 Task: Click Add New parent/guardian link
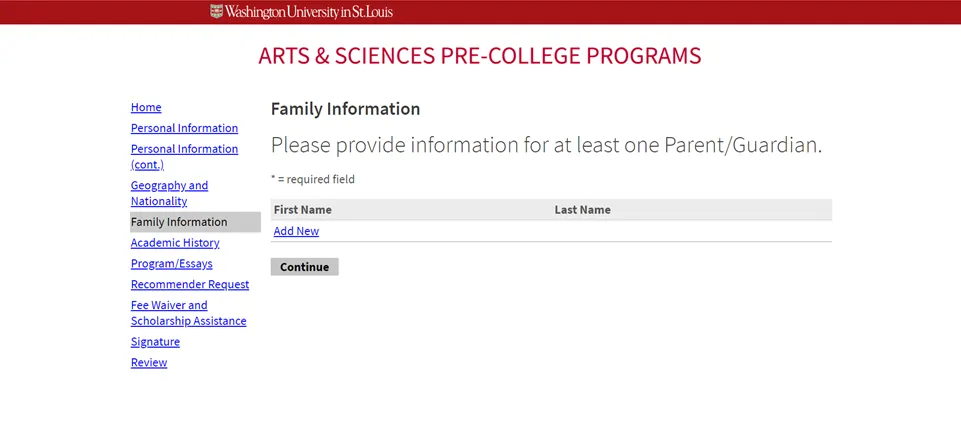[x=296, y=231]
